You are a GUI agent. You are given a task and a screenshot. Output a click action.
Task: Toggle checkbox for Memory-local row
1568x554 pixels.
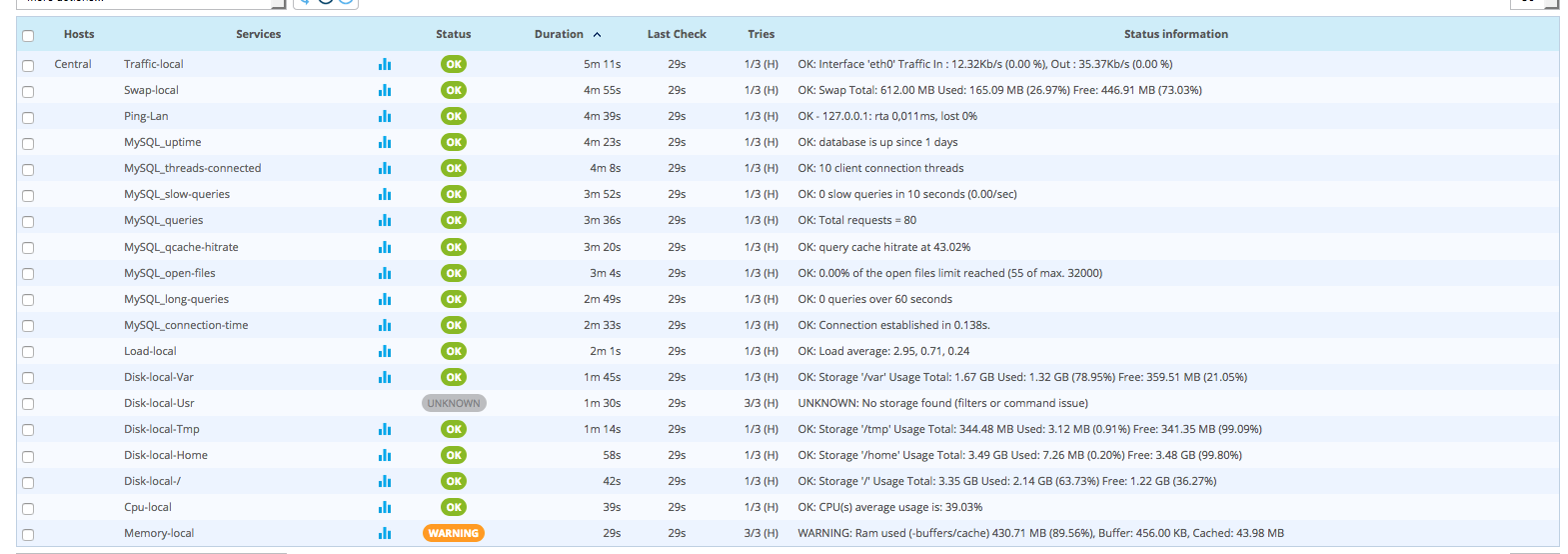coord(28,535)
